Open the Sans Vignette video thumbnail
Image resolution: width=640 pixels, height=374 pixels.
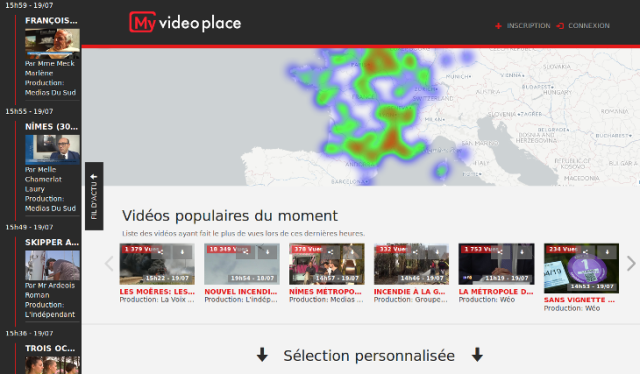(581, 268)
